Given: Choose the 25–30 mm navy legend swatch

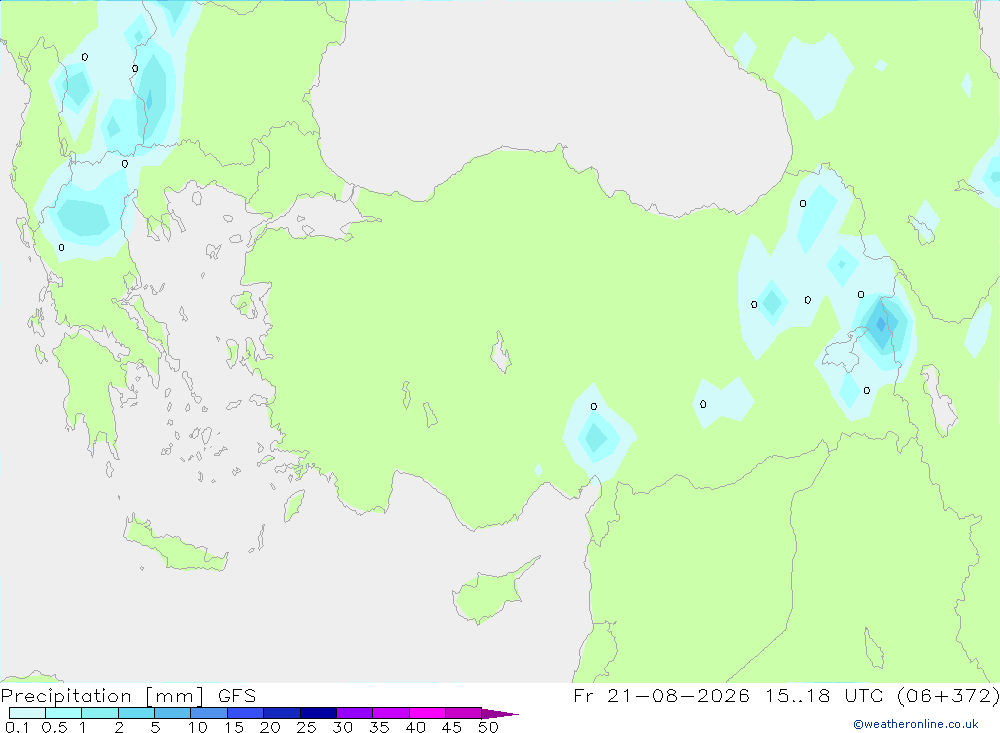Looking at the screenshot, I should pyautogui.click(x=318, y=713).
